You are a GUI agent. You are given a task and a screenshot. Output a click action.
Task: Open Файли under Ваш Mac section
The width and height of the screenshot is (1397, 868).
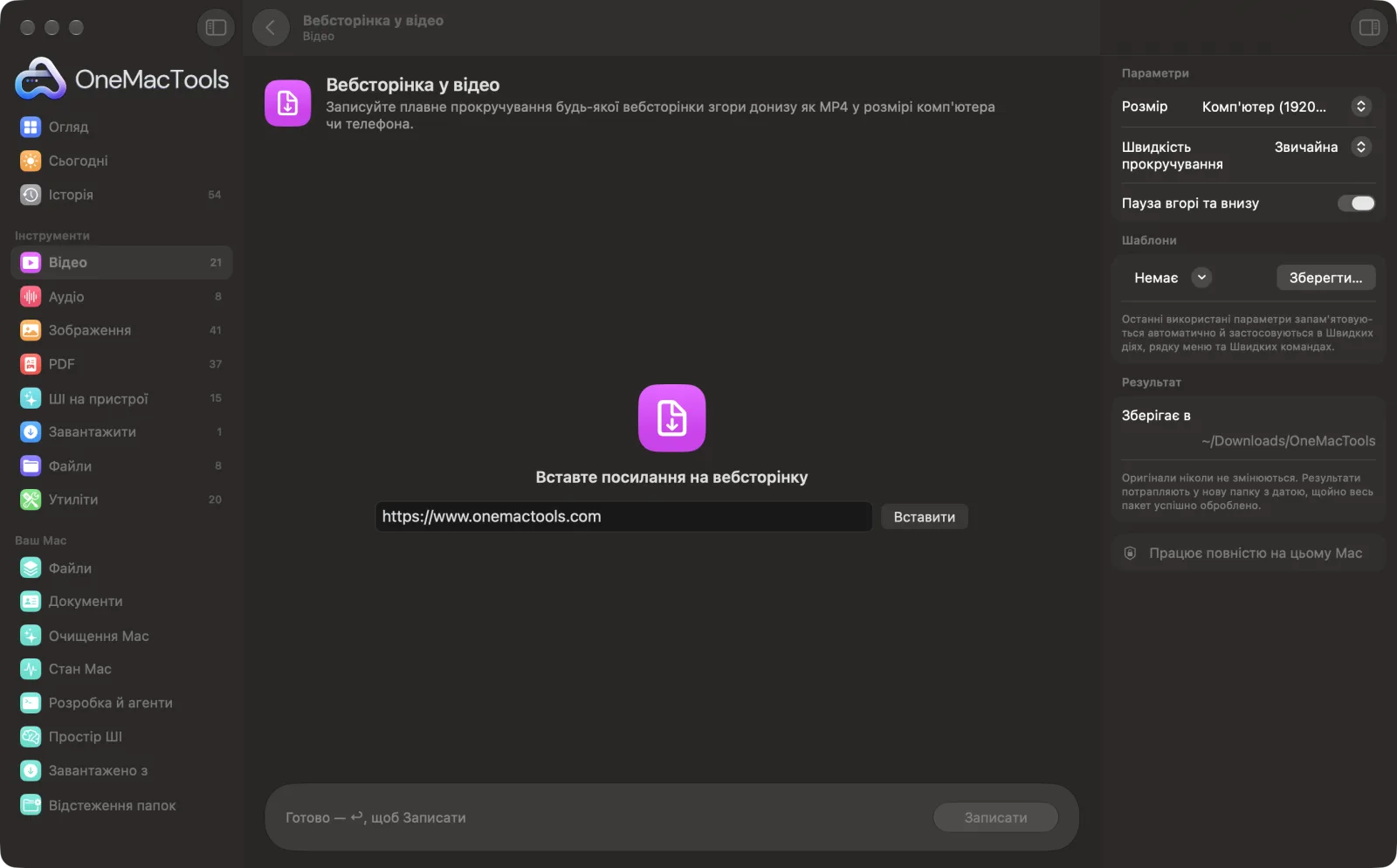click(121, 568)
